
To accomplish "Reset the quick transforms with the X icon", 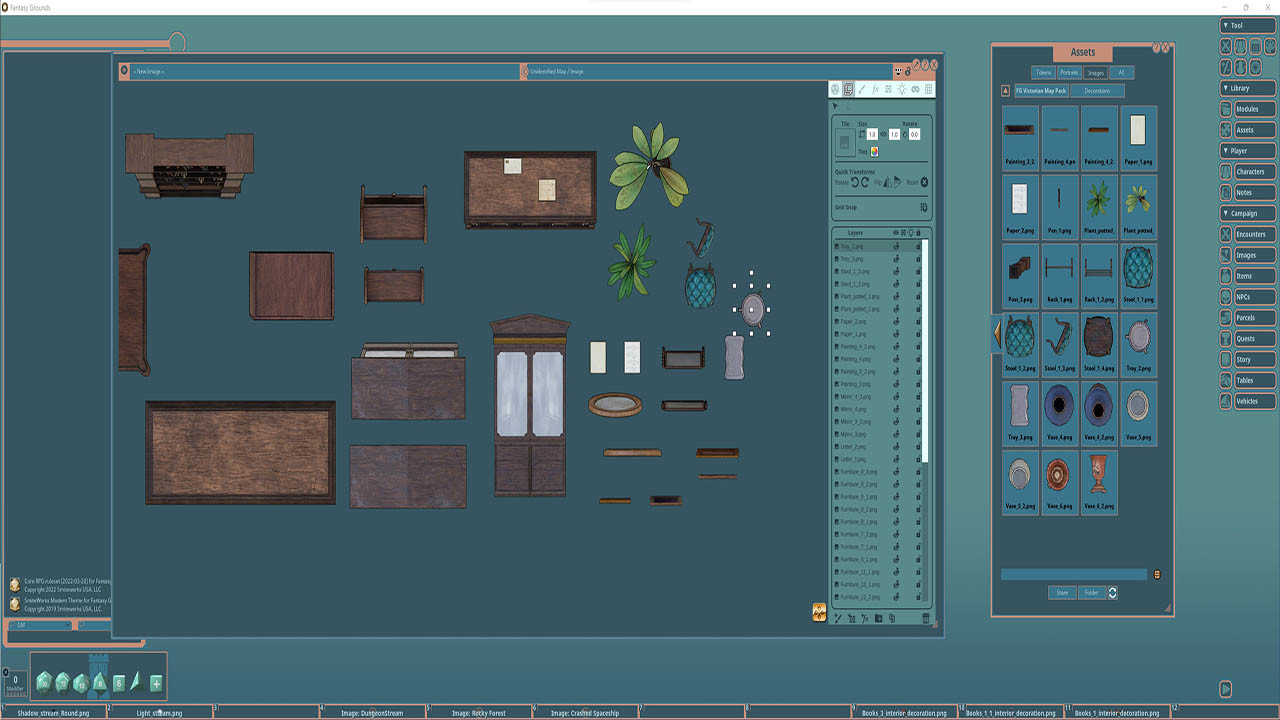I will click(x=924, y=182).
